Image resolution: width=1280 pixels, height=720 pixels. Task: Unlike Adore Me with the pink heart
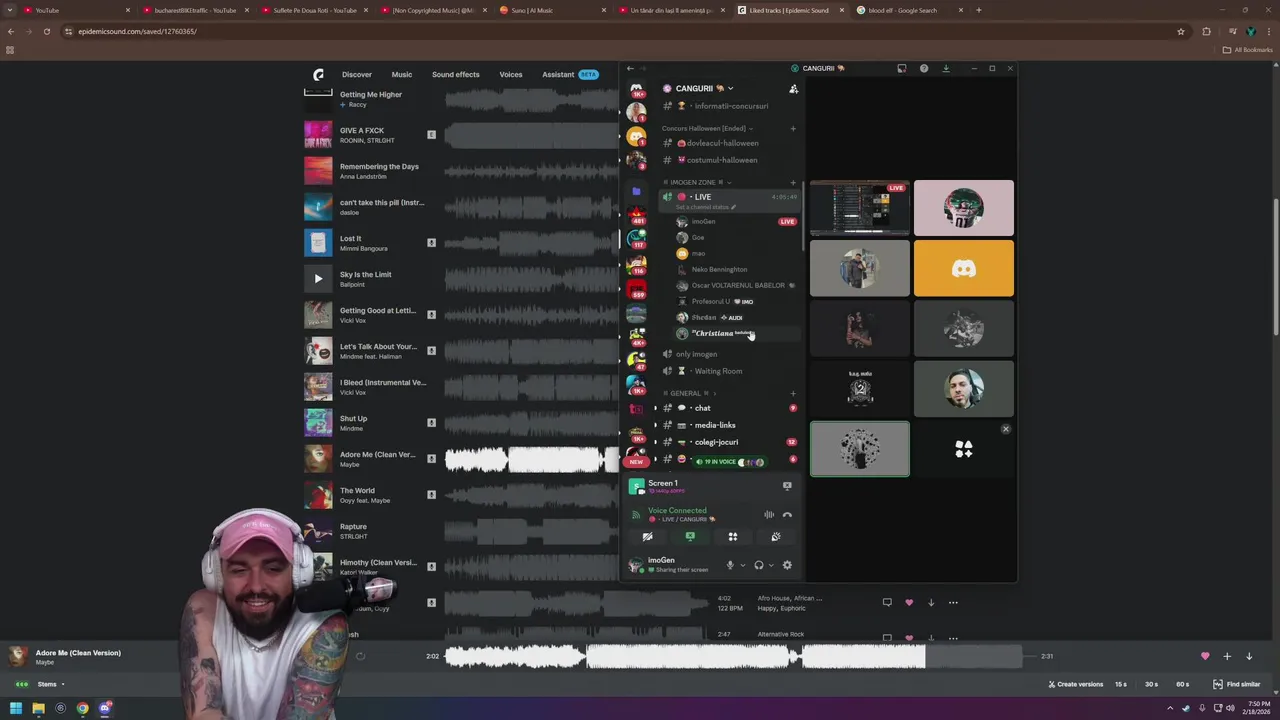[1205, 656]
